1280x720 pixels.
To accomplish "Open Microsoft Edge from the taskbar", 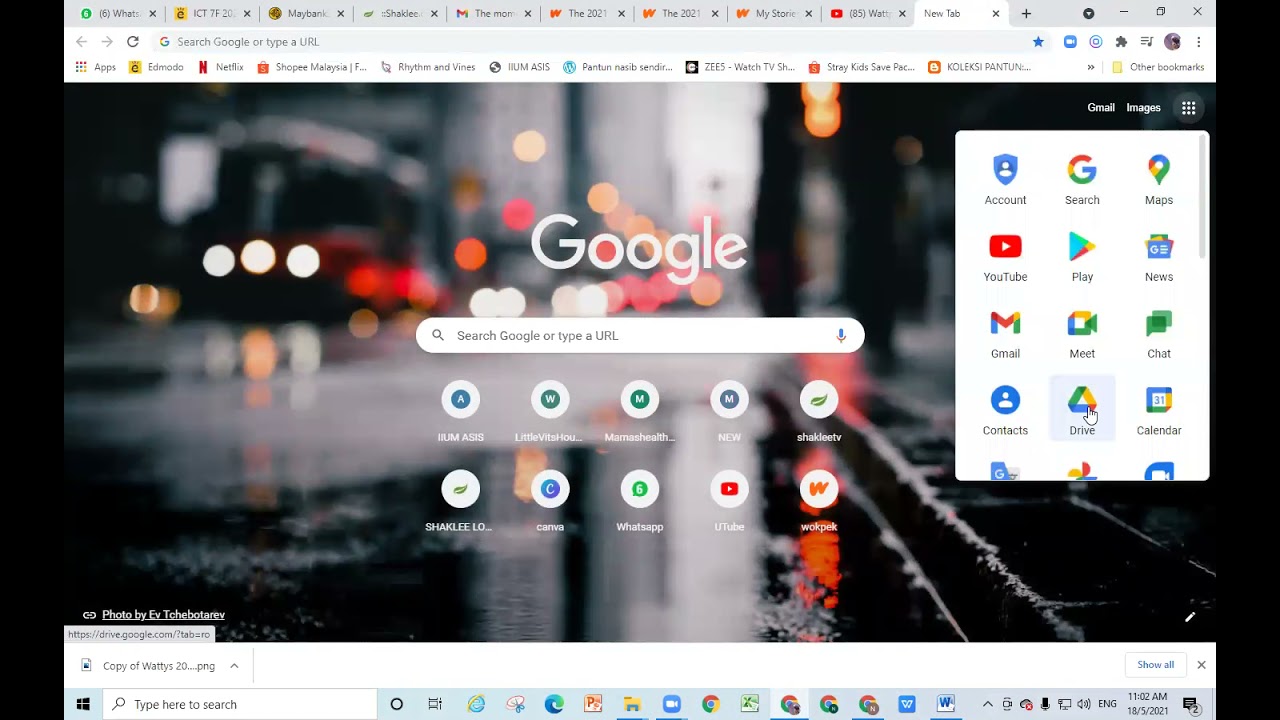I will click(x=554, y=704).
